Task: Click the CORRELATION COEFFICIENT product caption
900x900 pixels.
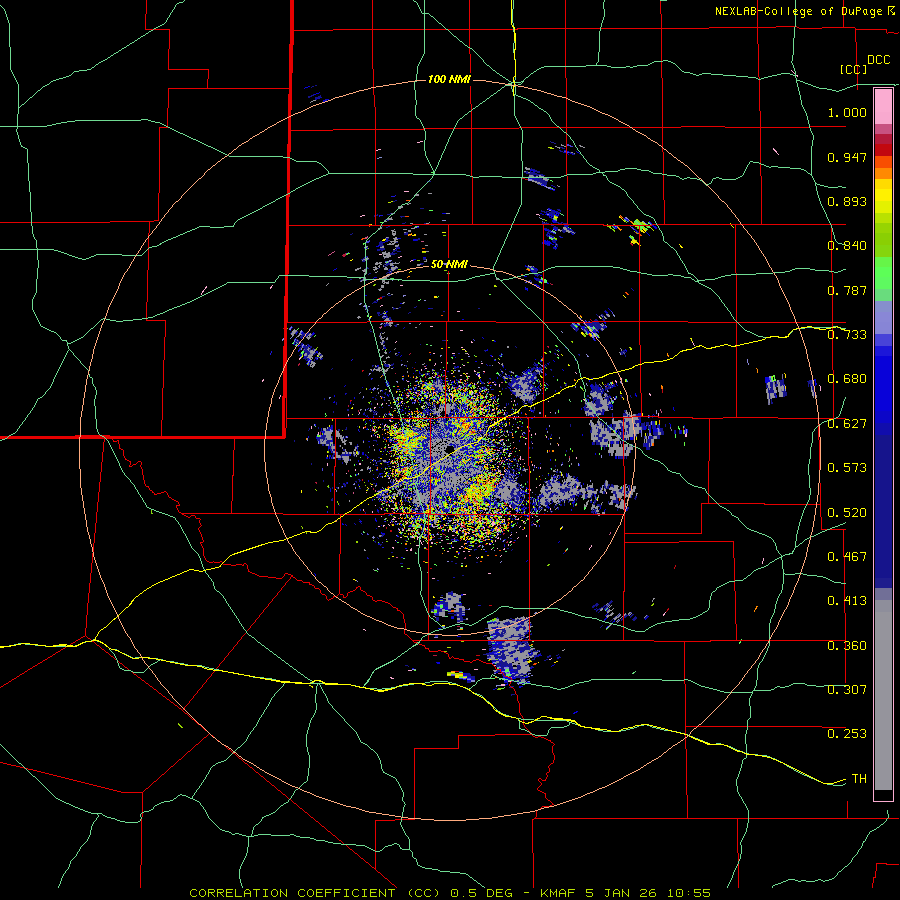Action: click(x=315, y=893)
